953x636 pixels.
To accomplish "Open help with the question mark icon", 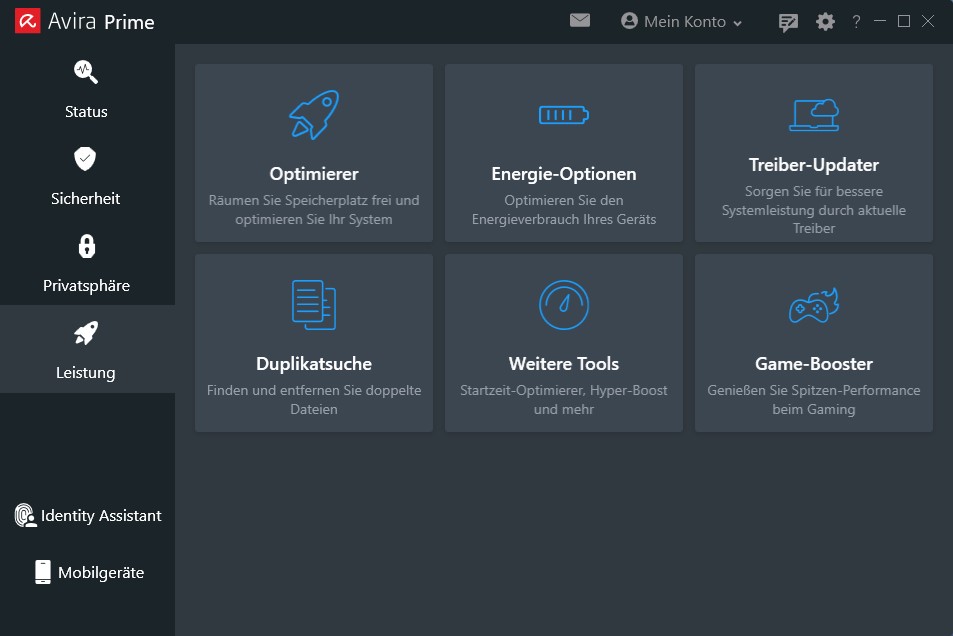I will pyautogui.click(x=856, y=22).
